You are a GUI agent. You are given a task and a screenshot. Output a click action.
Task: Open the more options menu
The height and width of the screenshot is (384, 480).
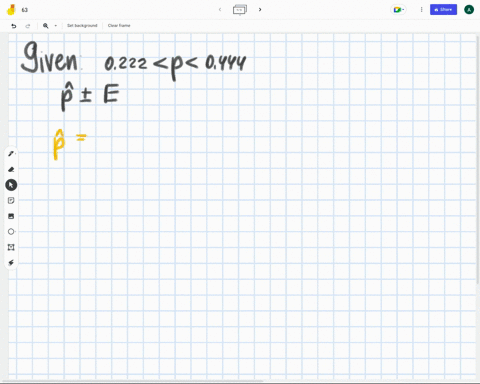[x=421, y=10]
